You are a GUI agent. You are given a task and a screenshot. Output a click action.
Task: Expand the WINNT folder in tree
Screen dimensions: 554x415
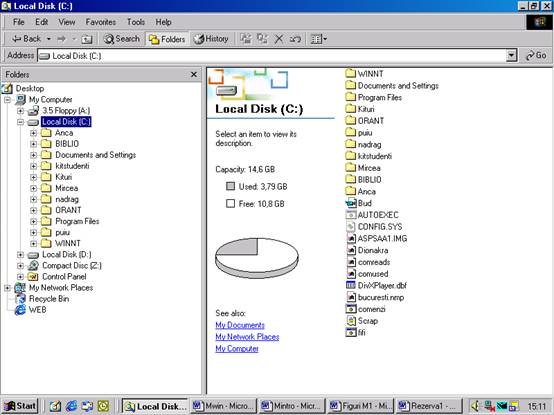pyautogui.click(x=34, y=244)
